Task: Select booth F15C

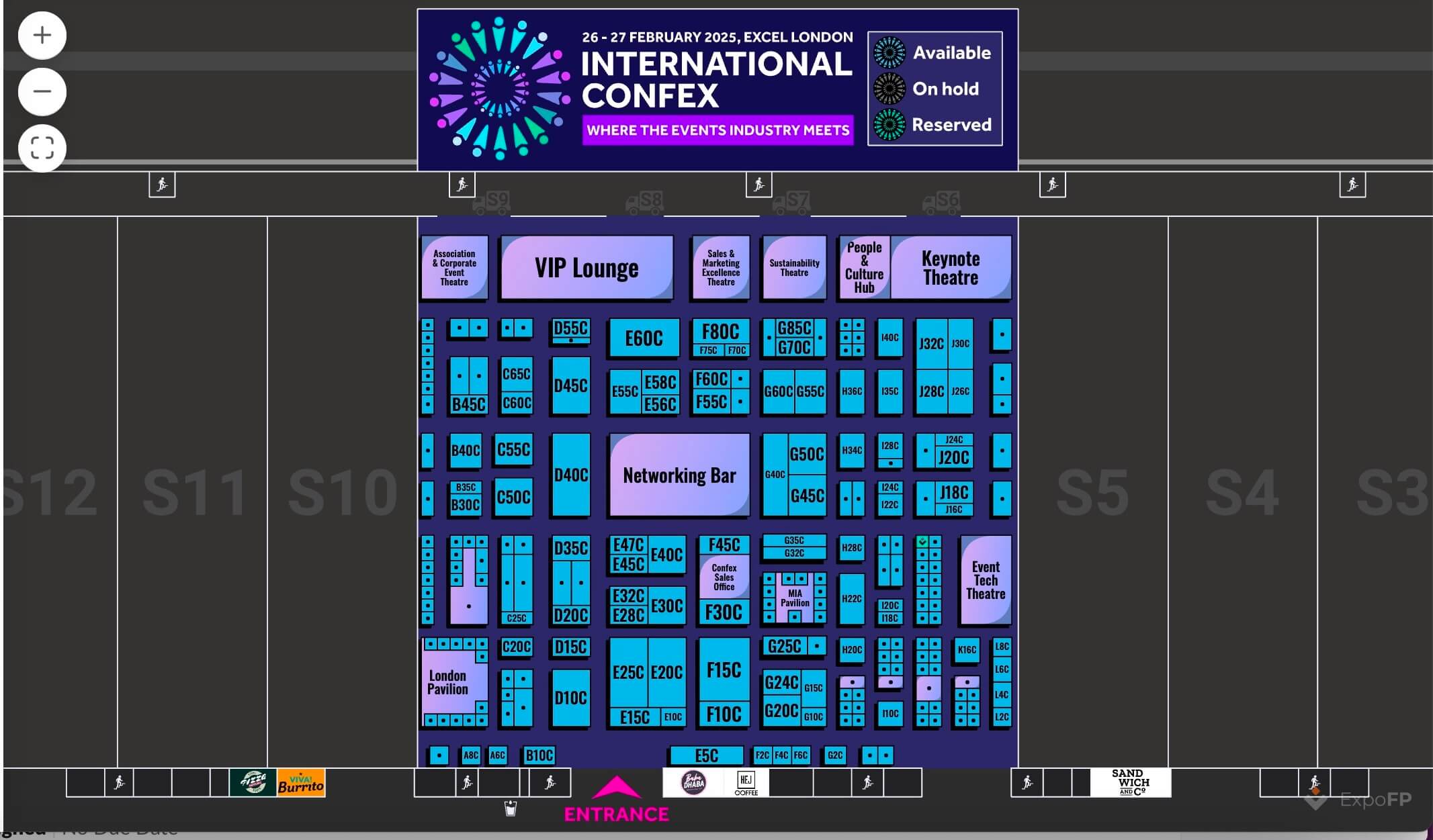Action: pos(724,669)
